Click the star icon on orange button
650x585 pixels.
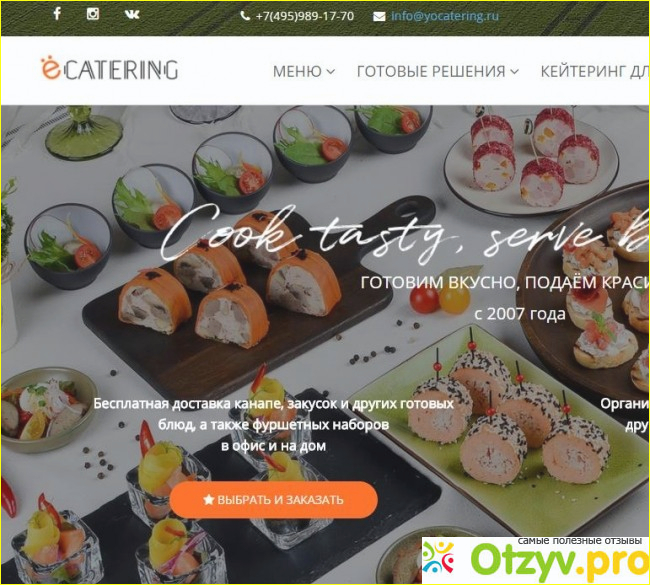209,500
